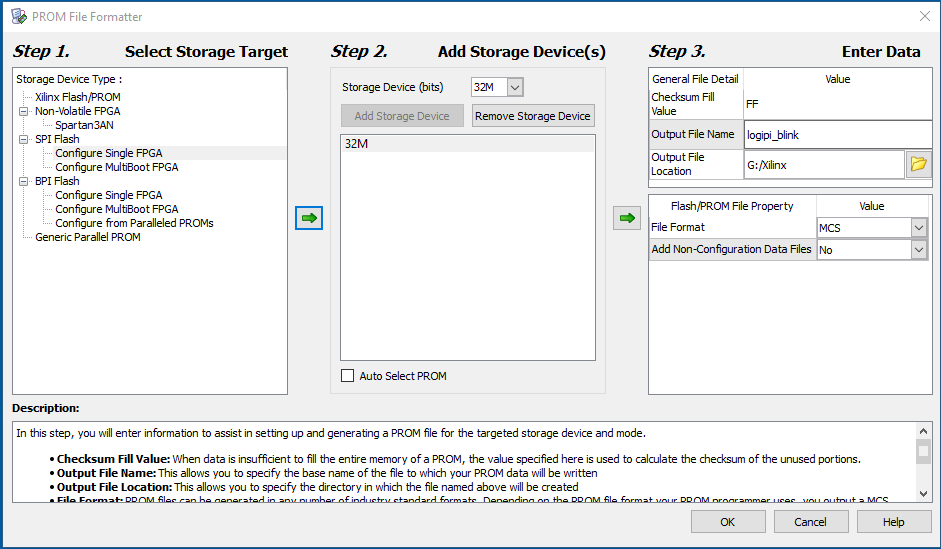Click the green arrow after Step 2

[627, 217]
